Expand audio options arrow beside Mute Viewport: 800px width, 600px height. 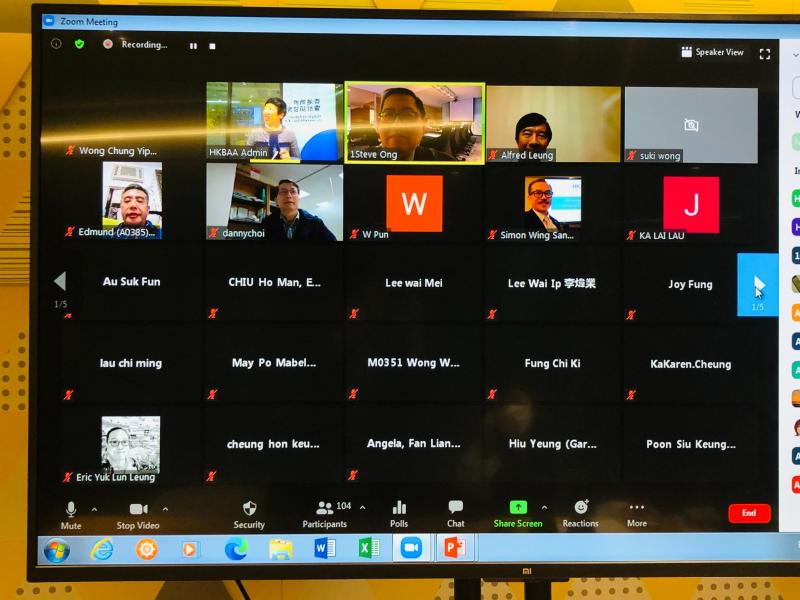click(95, 508)
